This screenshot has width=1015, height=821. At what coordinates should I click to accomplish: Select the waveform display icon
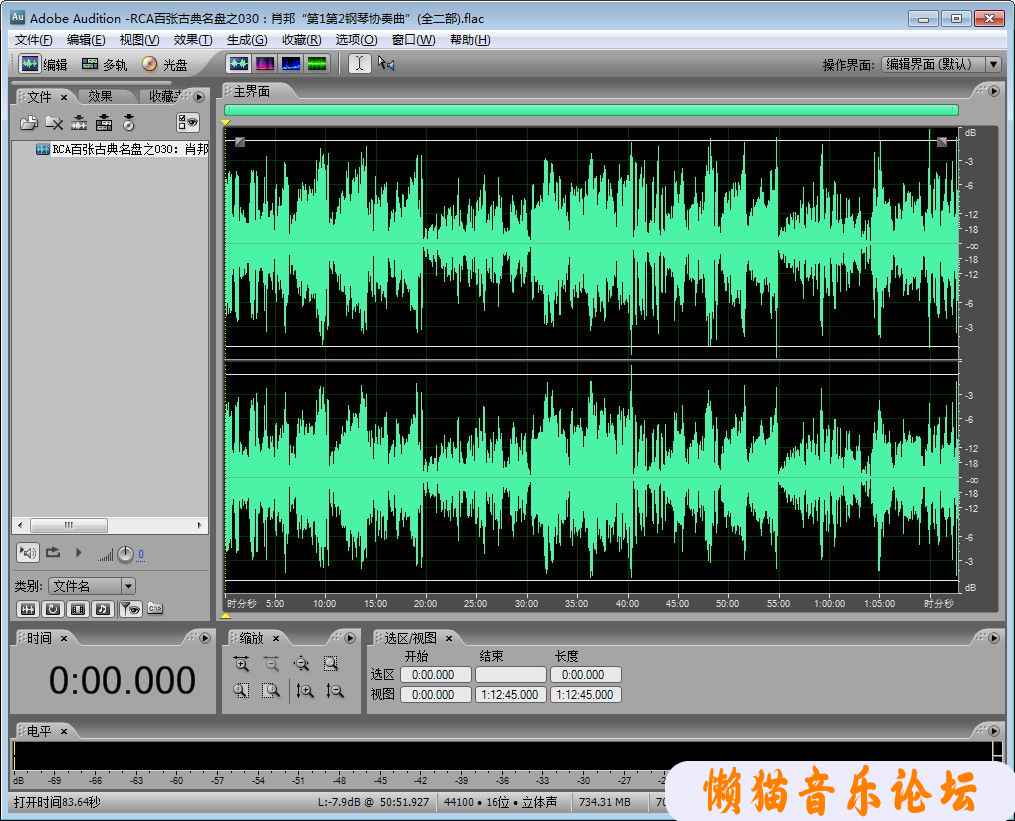click(x=239, y=63)
